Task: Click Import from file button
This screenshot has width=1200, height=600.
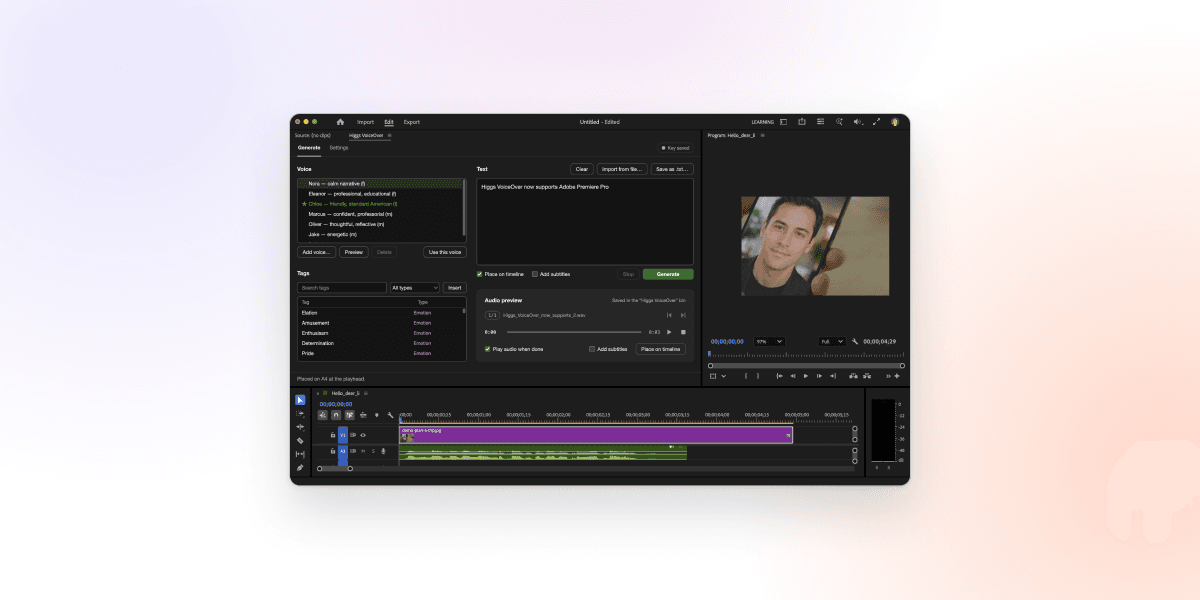Action: pos(622,169)
